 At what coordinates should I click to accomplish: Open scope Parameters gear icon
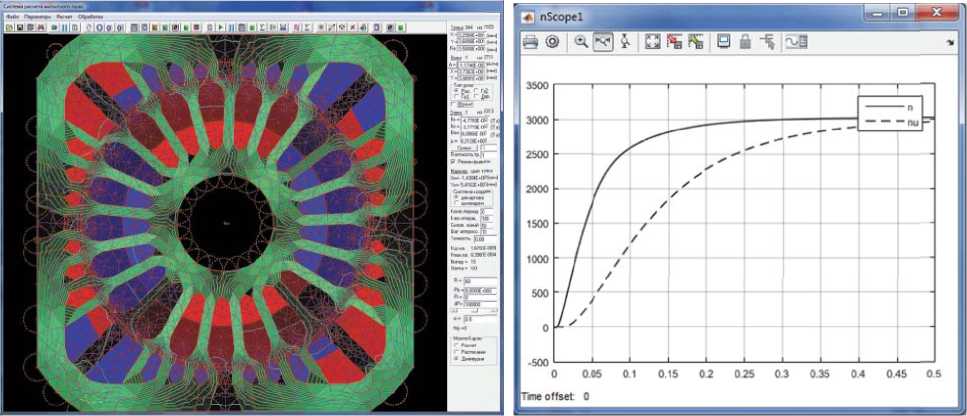coord(551,42)
